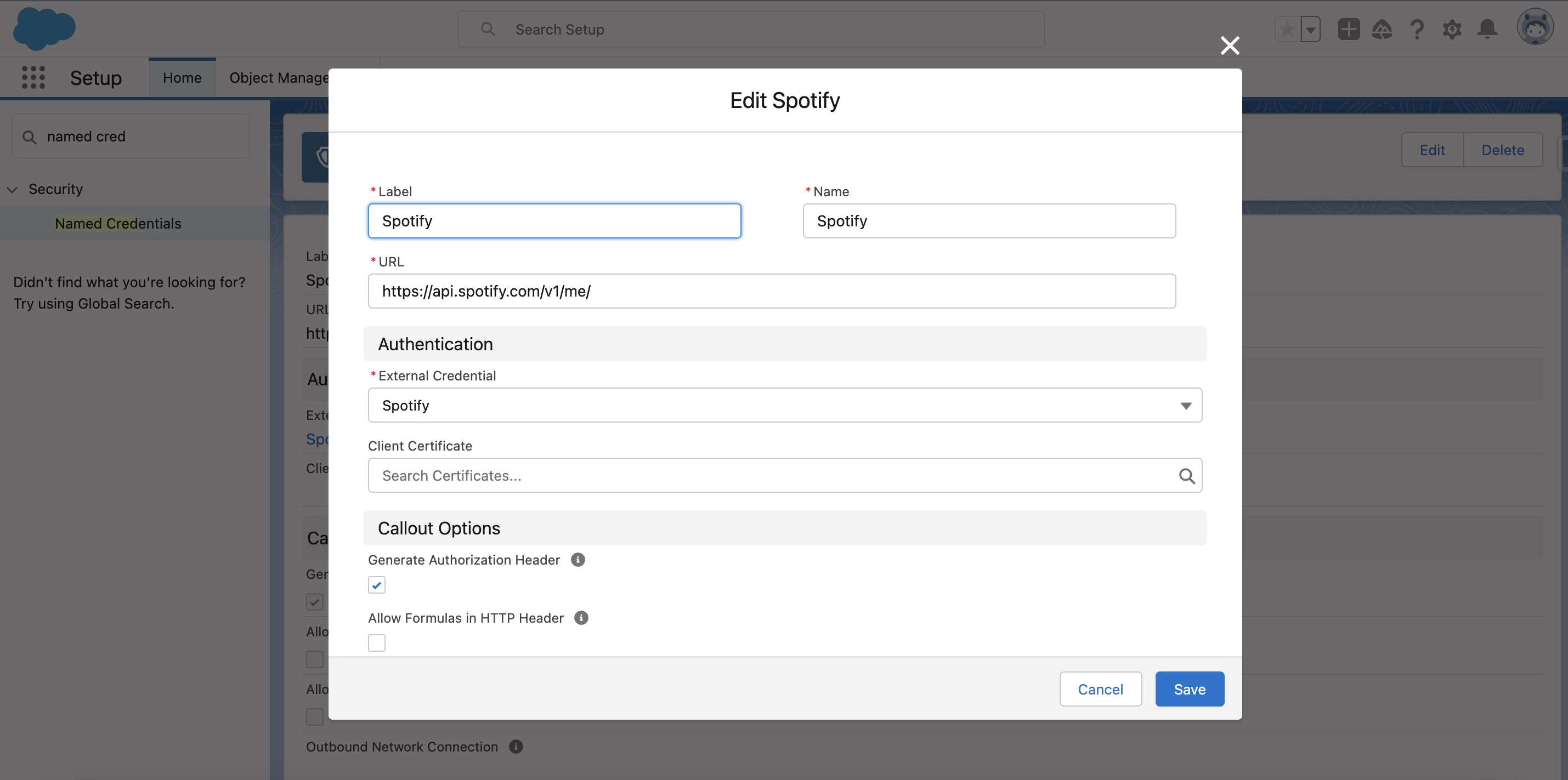Screen dimensions: 1568x780
Task: Open the Trailhead guidance icon
Action: coord(1382,29)
